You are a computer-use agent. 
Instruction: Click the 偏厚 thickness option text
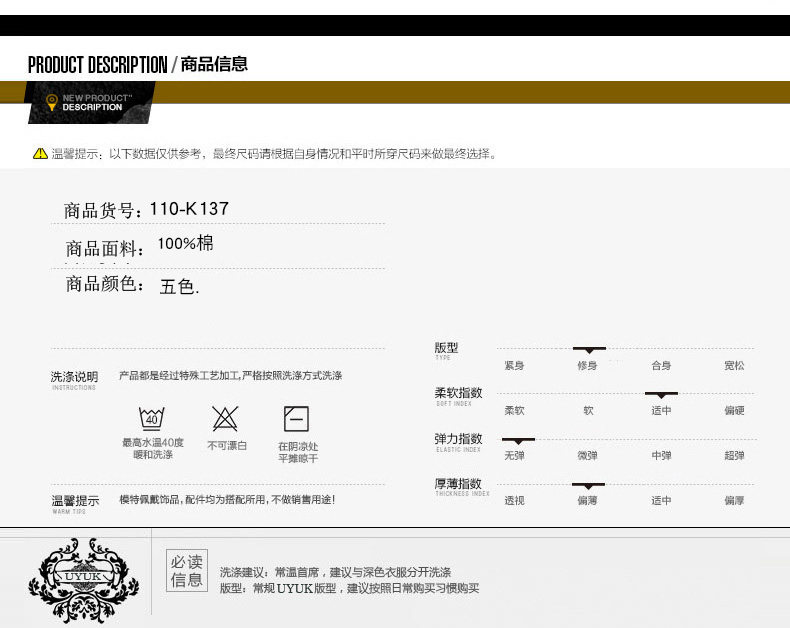click(x=734, y=500)
